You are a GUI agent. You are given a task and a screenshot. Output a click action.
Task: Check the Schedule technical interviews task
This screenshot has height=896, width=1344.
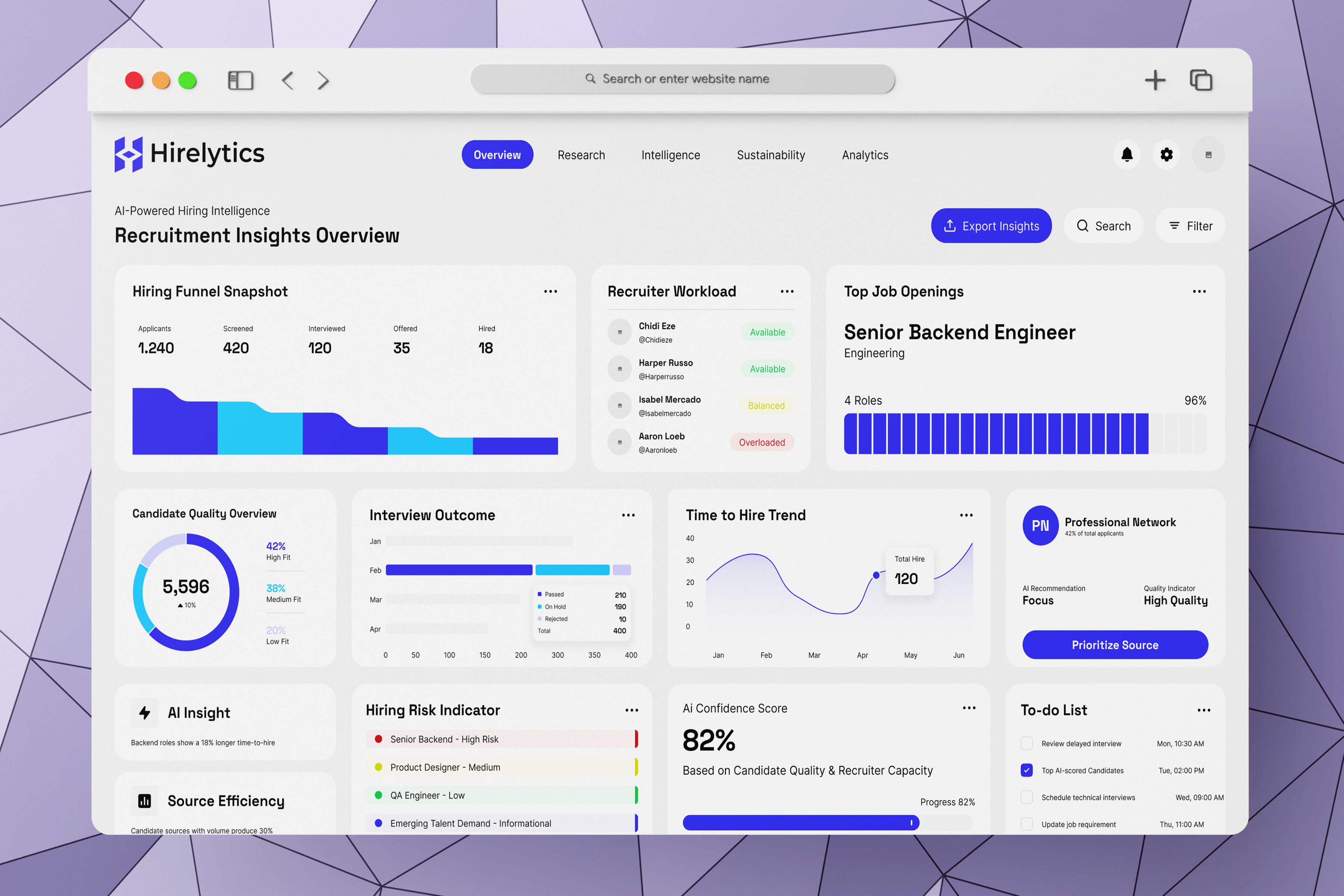1027,797
